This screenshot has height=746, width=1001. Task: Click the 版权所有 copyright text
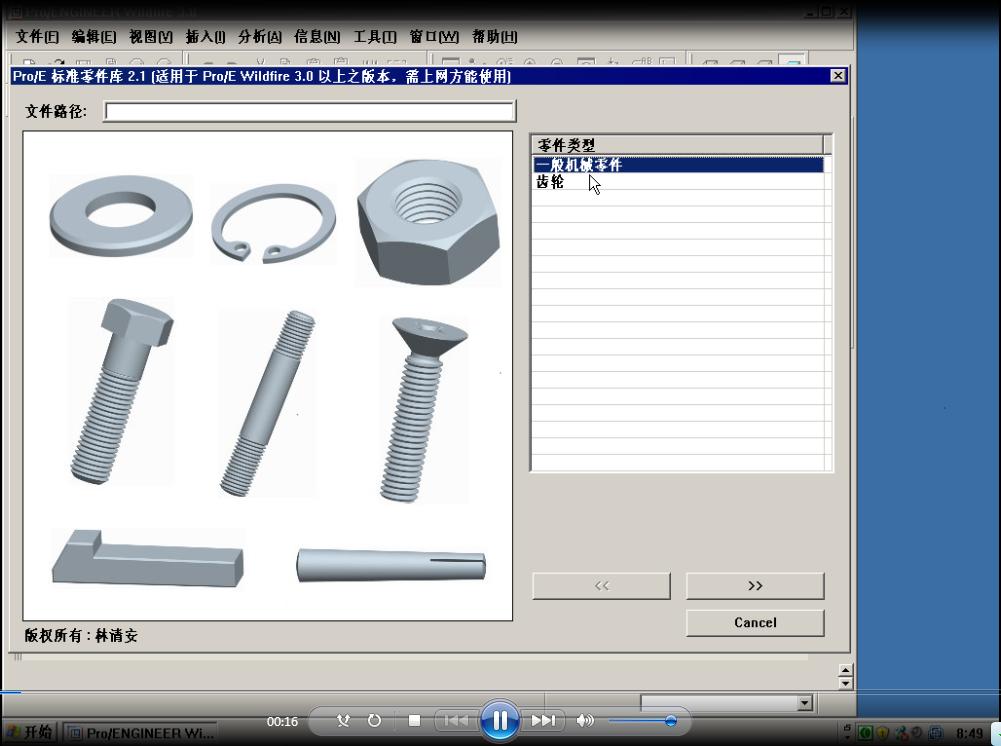81,636
